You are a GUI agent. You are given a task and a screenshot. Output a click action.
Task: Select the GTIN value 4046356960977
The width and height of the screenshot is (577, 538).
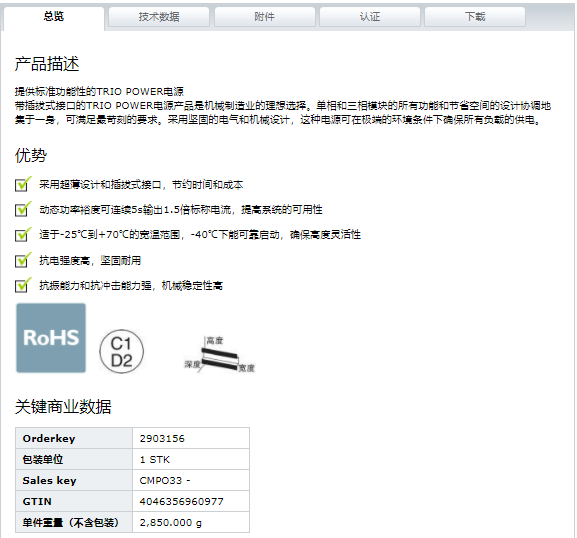181,502
